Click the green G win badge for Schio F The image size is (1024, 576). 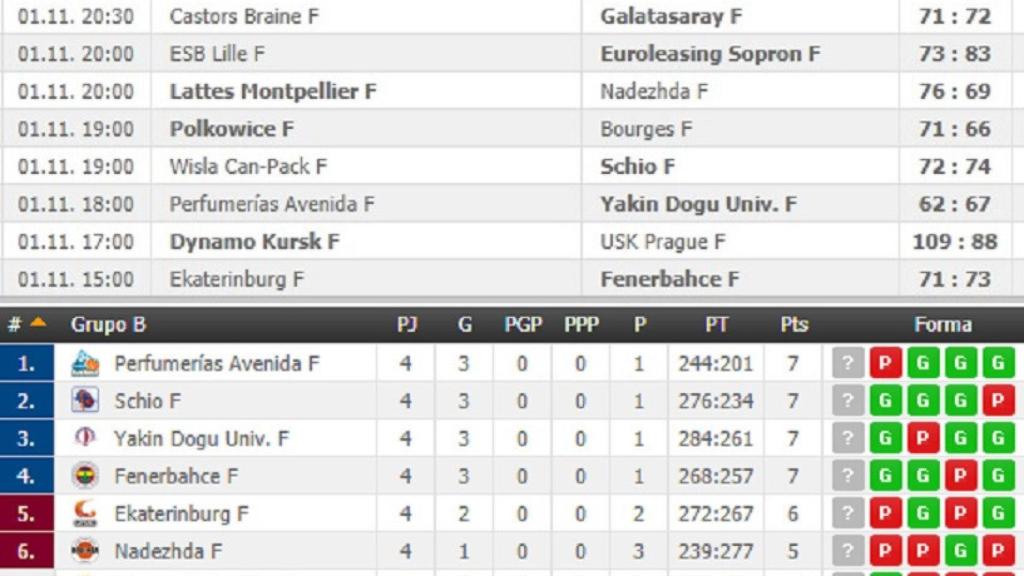(884, 401)
